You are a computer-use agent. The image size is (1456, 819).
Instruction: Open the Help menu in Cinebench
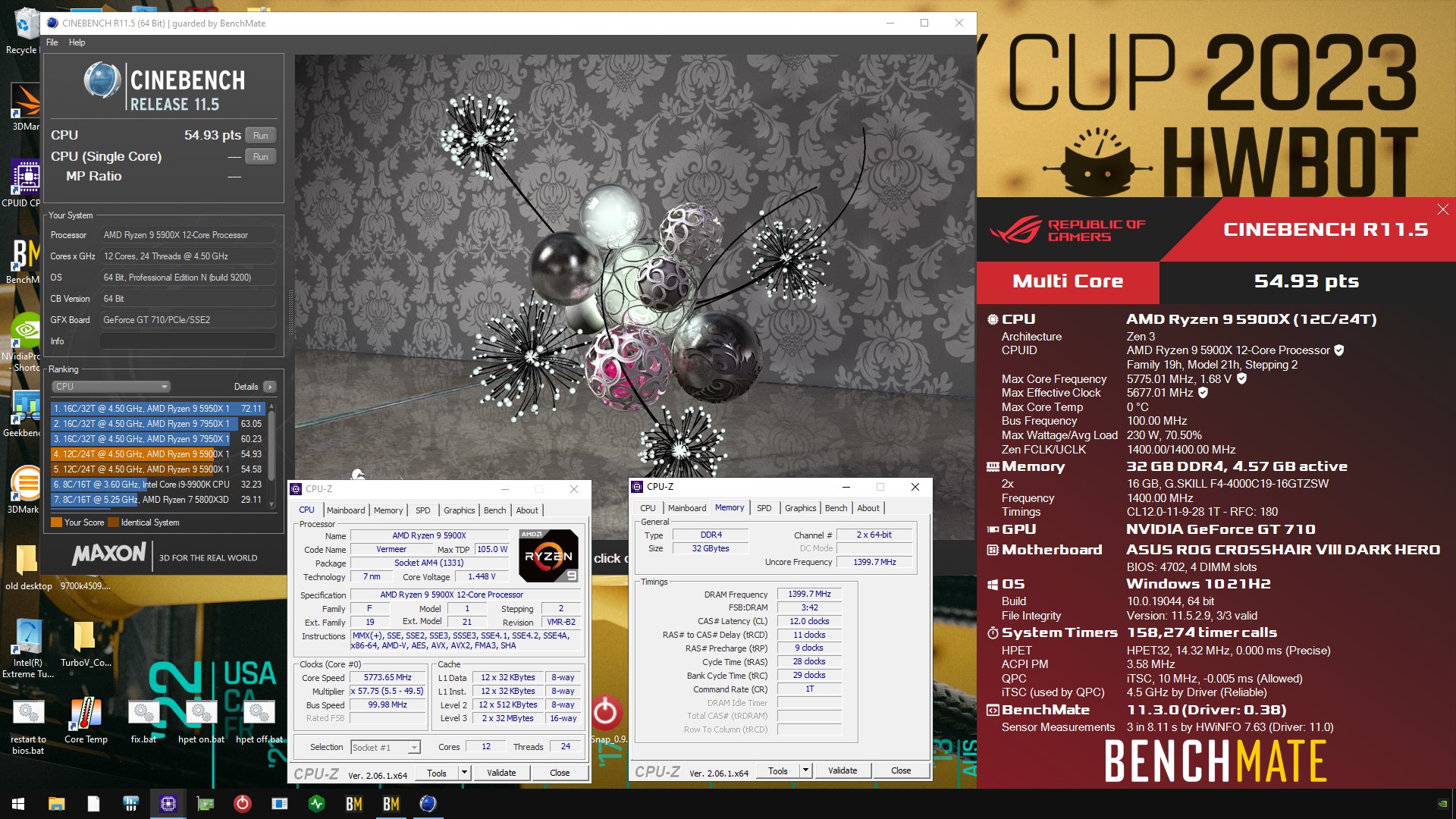(x=77, y=42)
